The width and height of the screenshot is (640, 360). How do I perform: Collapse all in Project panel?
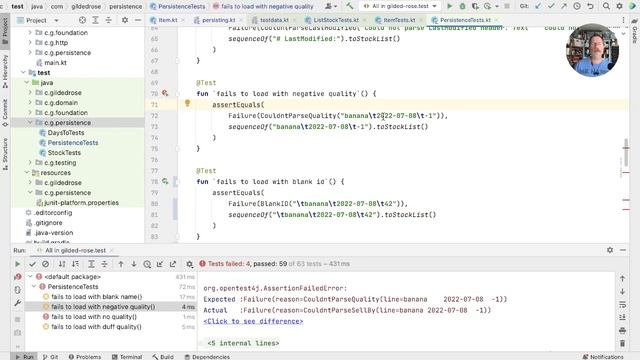pyautogui.click(x=108, y=20)
